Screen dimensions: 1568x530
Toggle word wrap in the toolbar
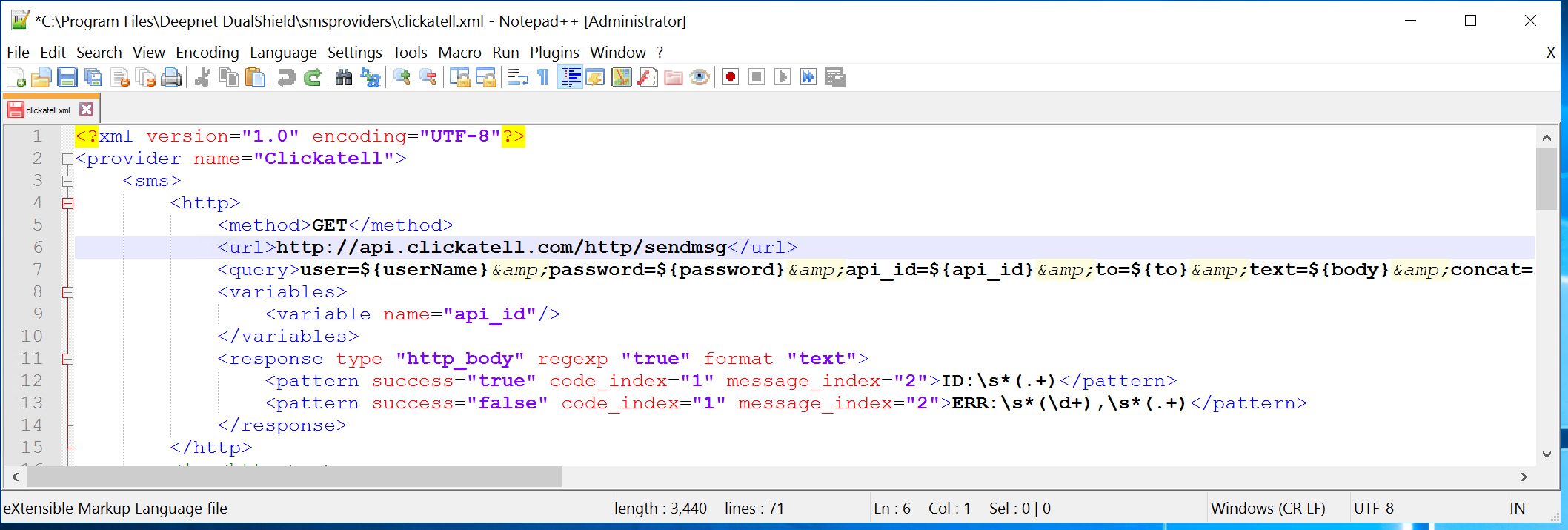coord(517,77)
